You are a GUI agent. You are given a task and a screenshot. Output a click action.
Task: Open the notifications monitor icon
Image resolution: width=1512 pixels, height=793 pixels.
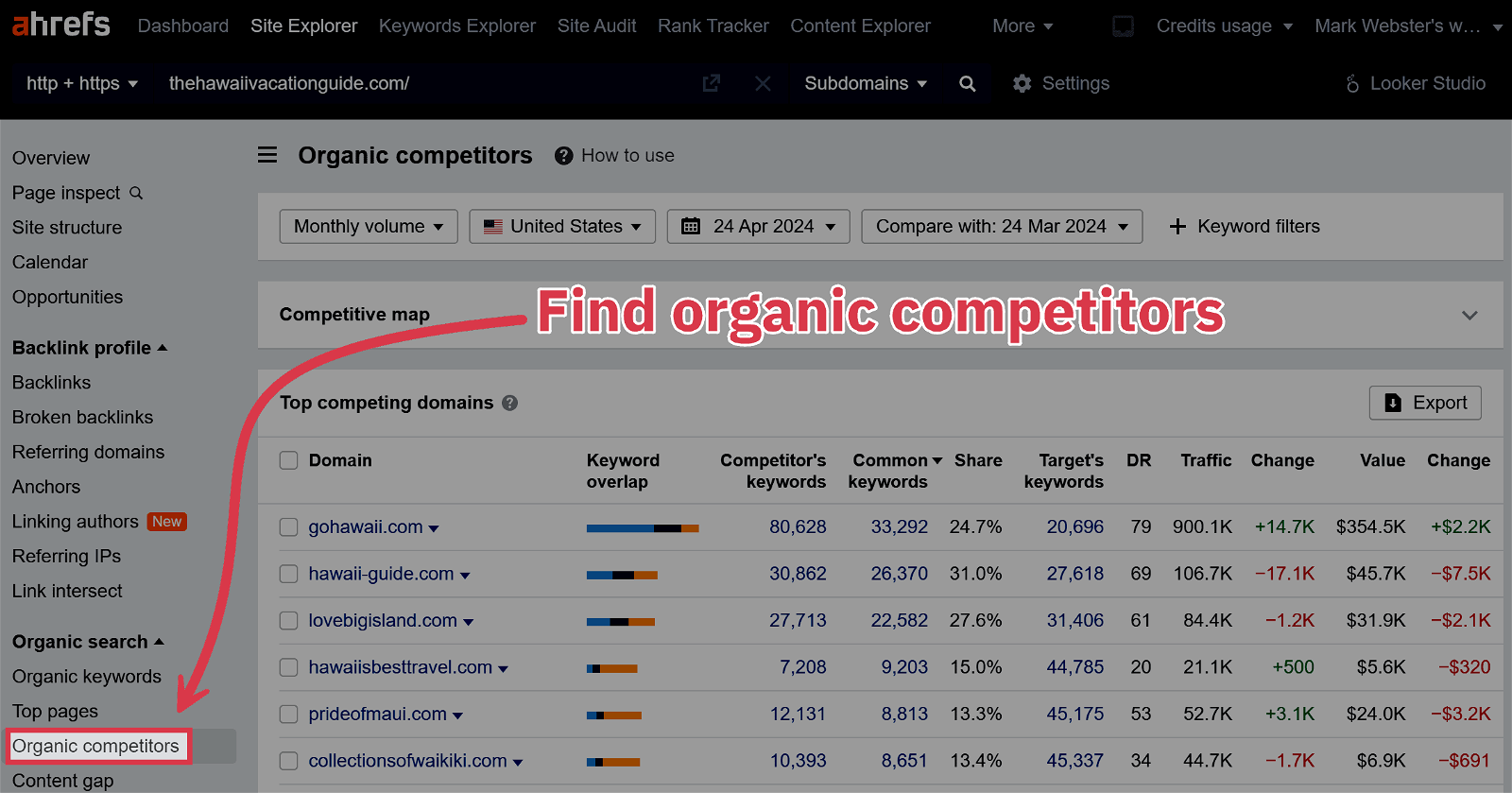1123,26
